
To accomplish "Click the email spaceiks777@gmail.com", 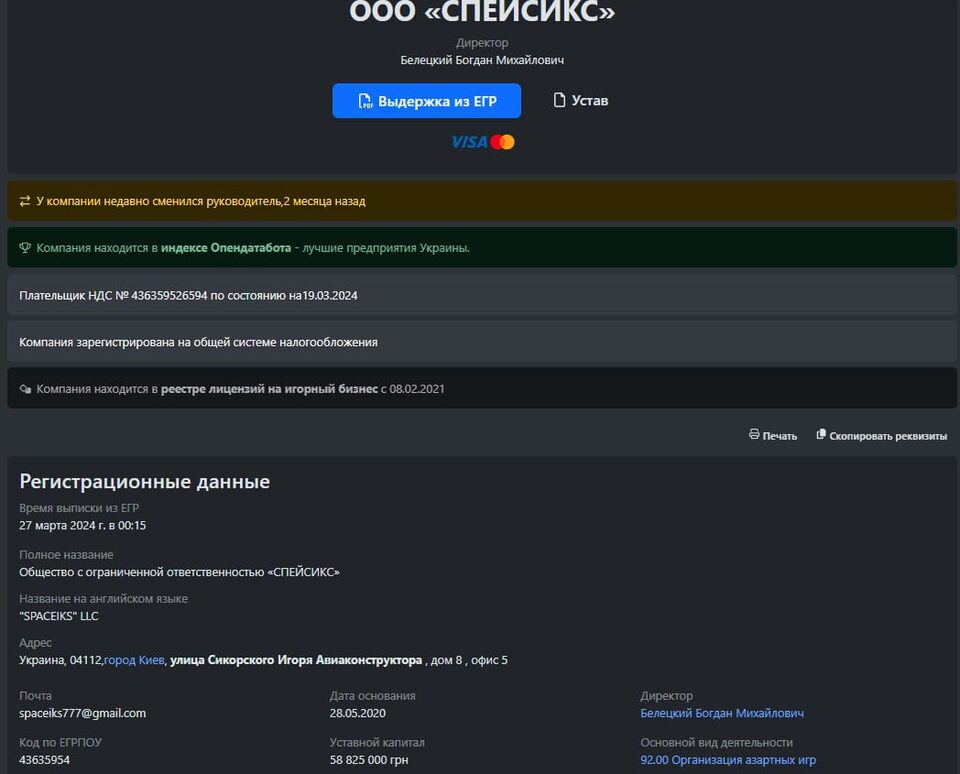I will coord(83,713).
